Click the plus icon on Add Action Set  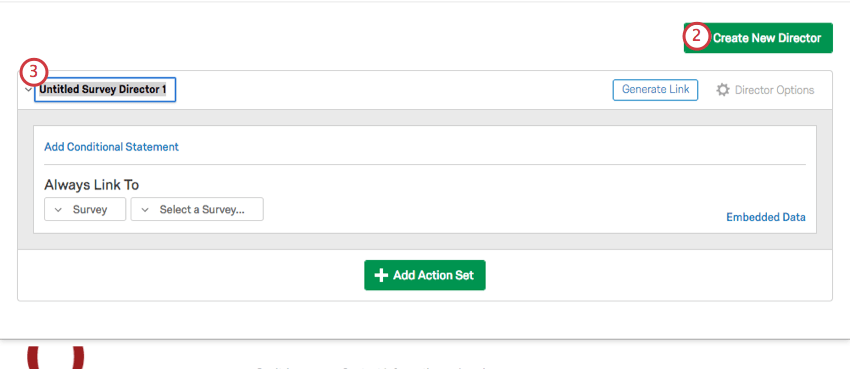[x=381, y=275]
